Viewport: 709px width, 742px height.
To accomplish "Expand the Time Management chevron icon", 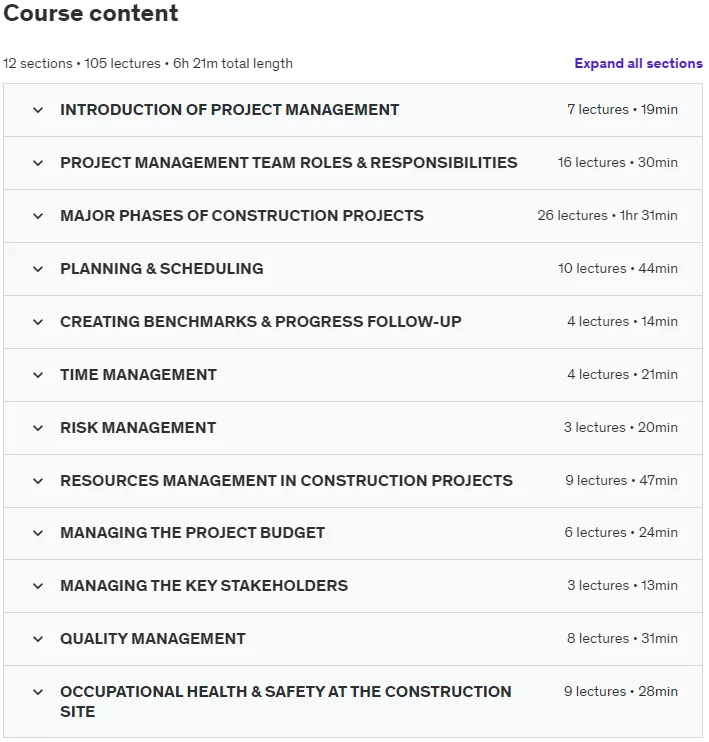I will (x=38, y=375).
